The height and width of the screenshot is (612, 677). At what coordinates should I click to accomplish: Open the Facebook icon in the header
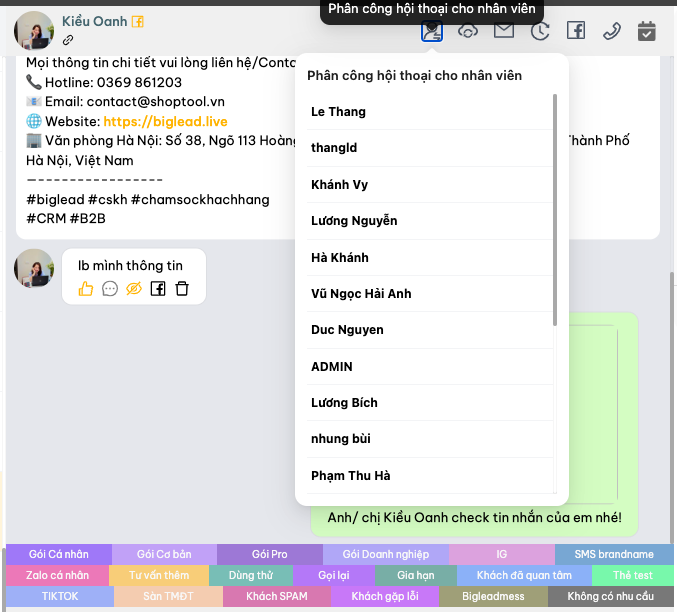tap(576, 31)
